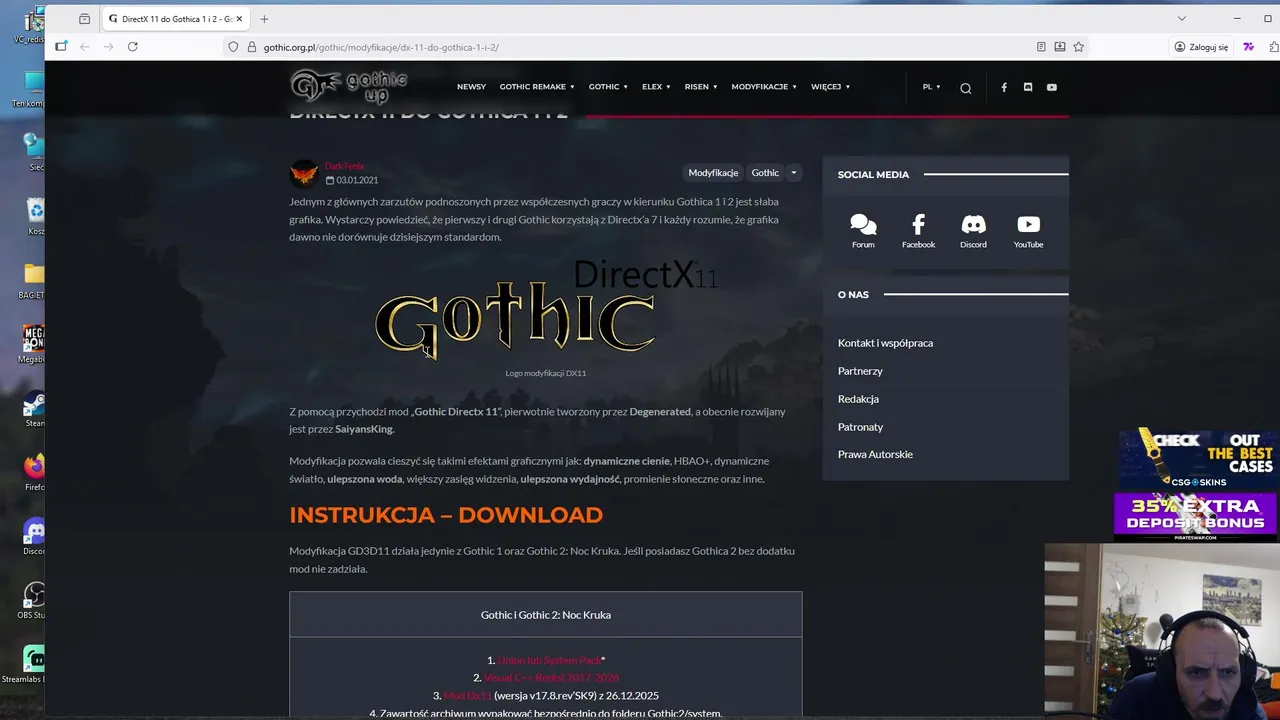Click the Mod Dx11 download link

[467, 695]
